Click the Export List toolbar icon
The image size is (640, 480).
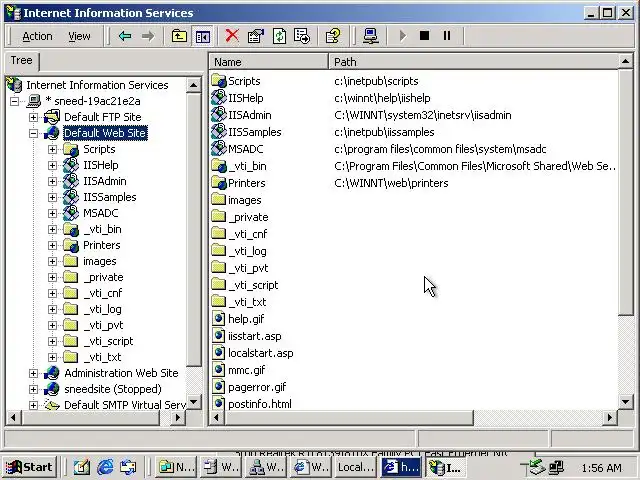(x=302, y=36)
